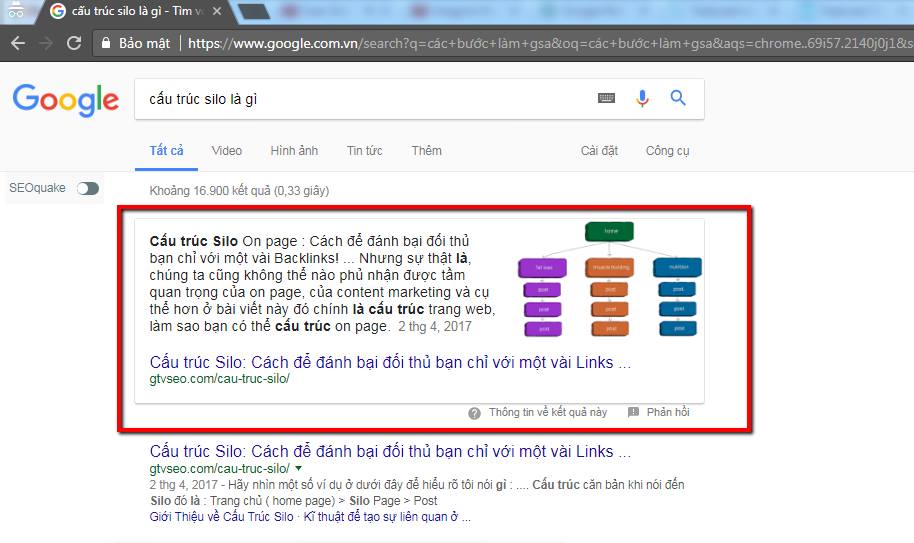Open sitelink 'Kĩ thuật để tạo sự liên quan ở'

(x=381, y=517)
